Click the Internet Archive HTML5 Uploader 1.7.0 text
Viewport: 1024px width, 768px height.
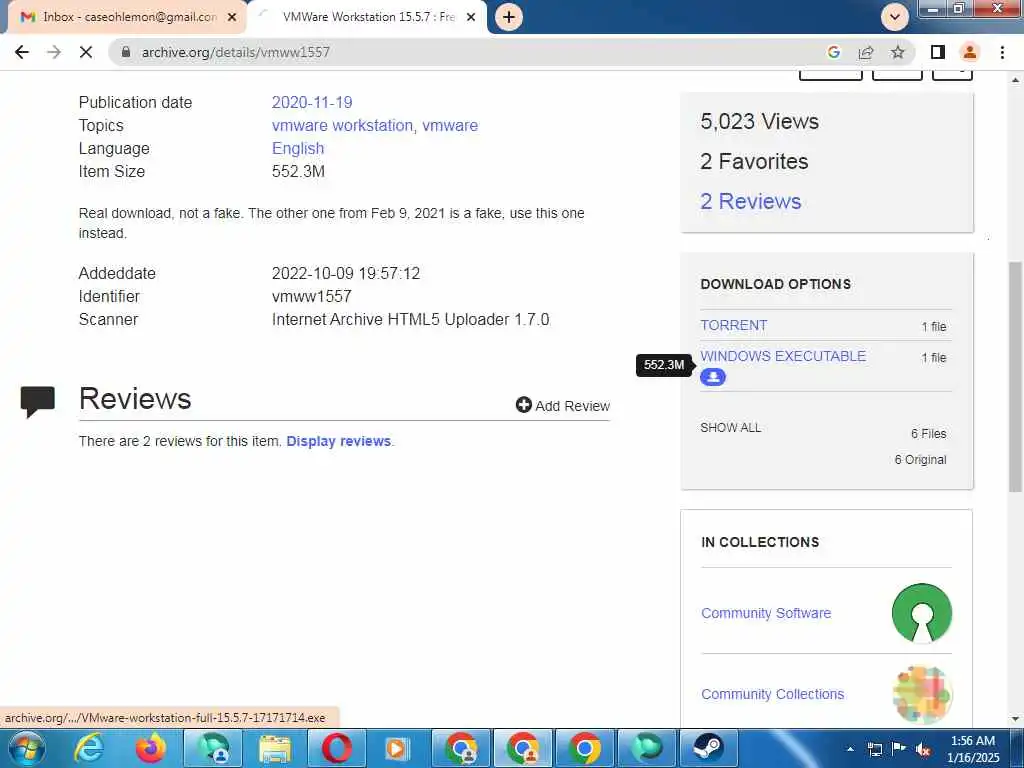[410, 319]
